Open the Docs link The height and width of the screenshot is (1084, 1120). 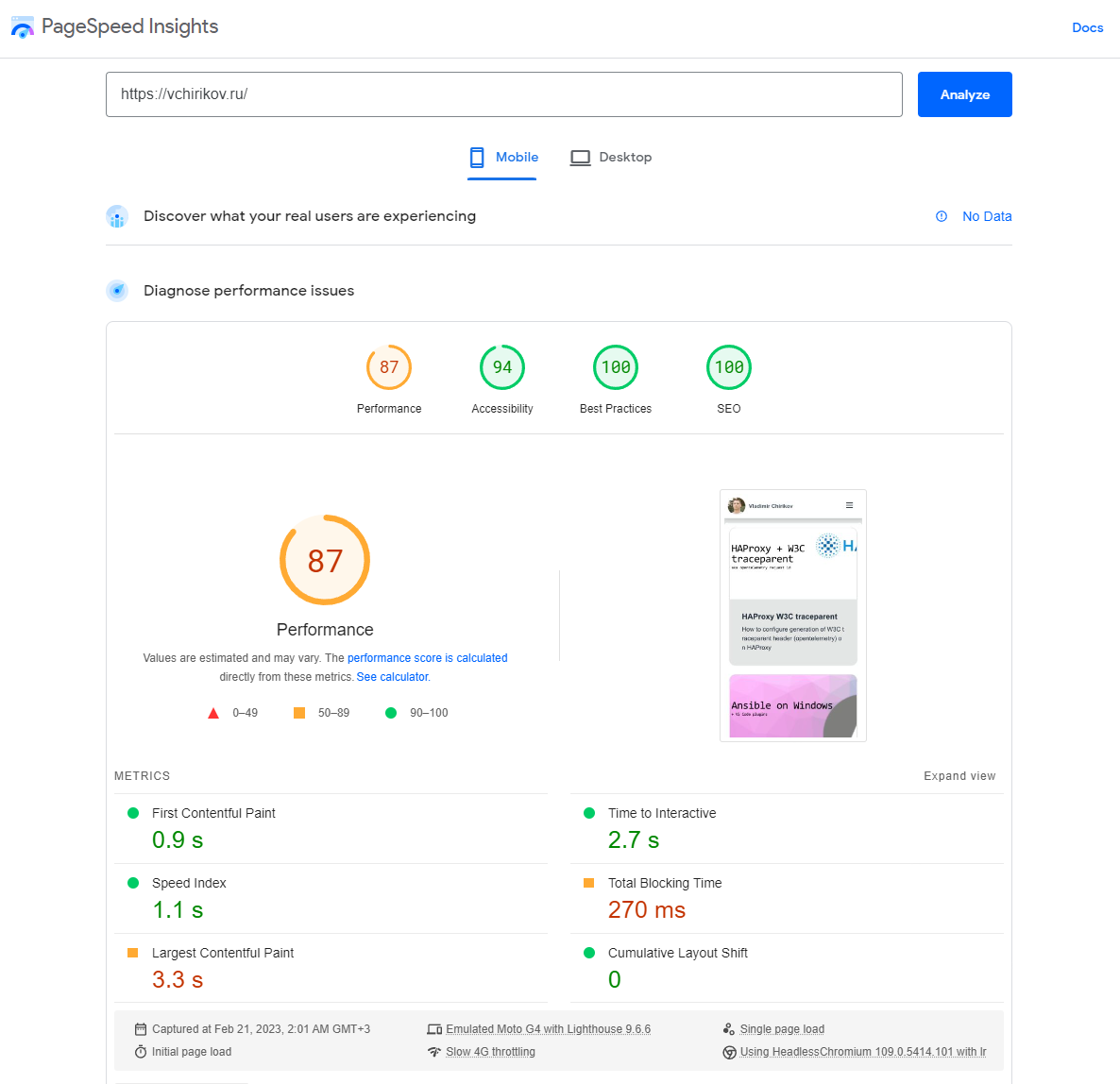click(x=1087, y=27)
